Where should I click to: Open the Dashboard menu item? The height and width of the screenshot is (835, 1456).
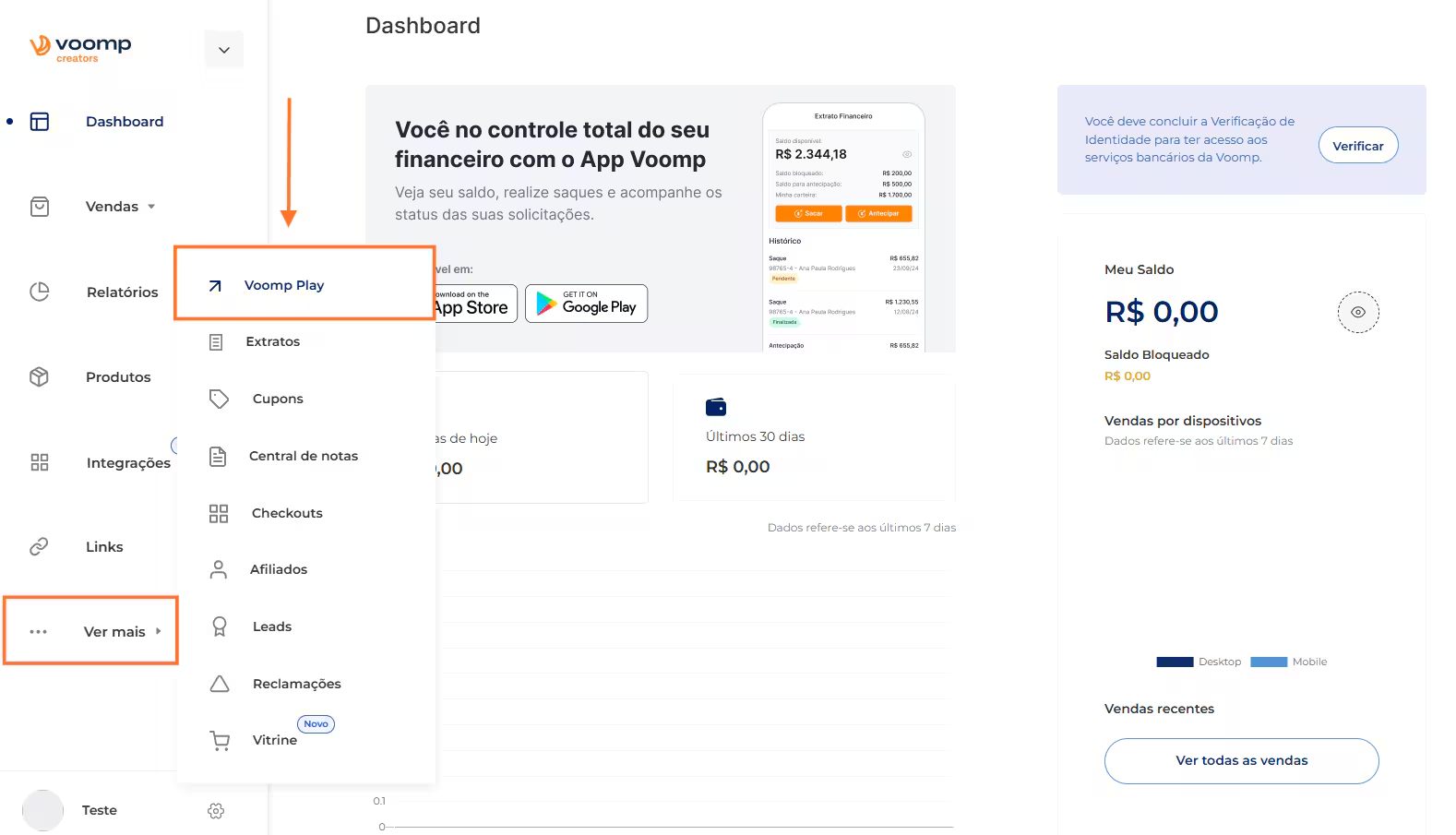[125, 122]
